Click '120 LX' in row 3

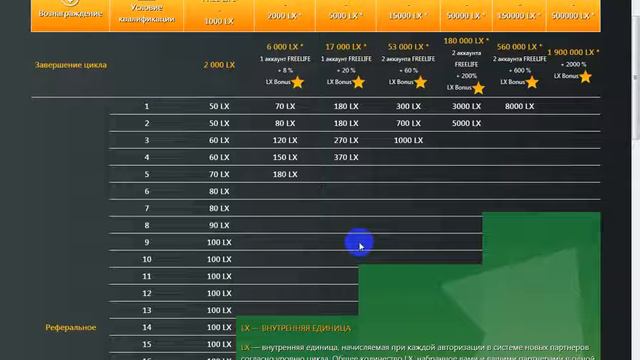pyautogui.click(x=284, y=140)
